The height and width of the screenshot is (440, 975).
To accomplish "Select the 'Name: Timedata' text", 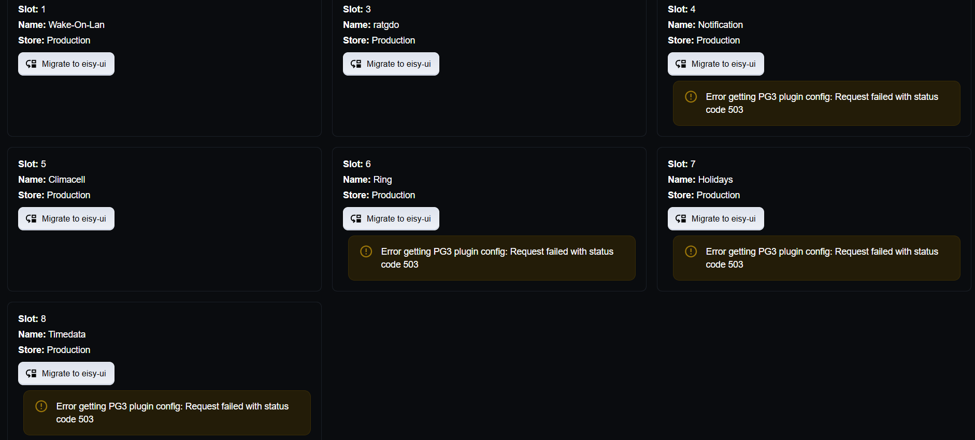I will pos(52,334).
